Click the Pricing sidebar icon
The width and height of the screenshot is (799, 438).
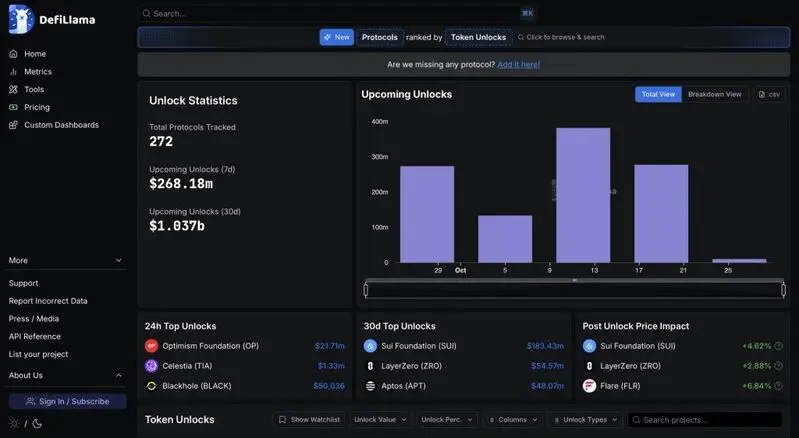tap(13, 107)
